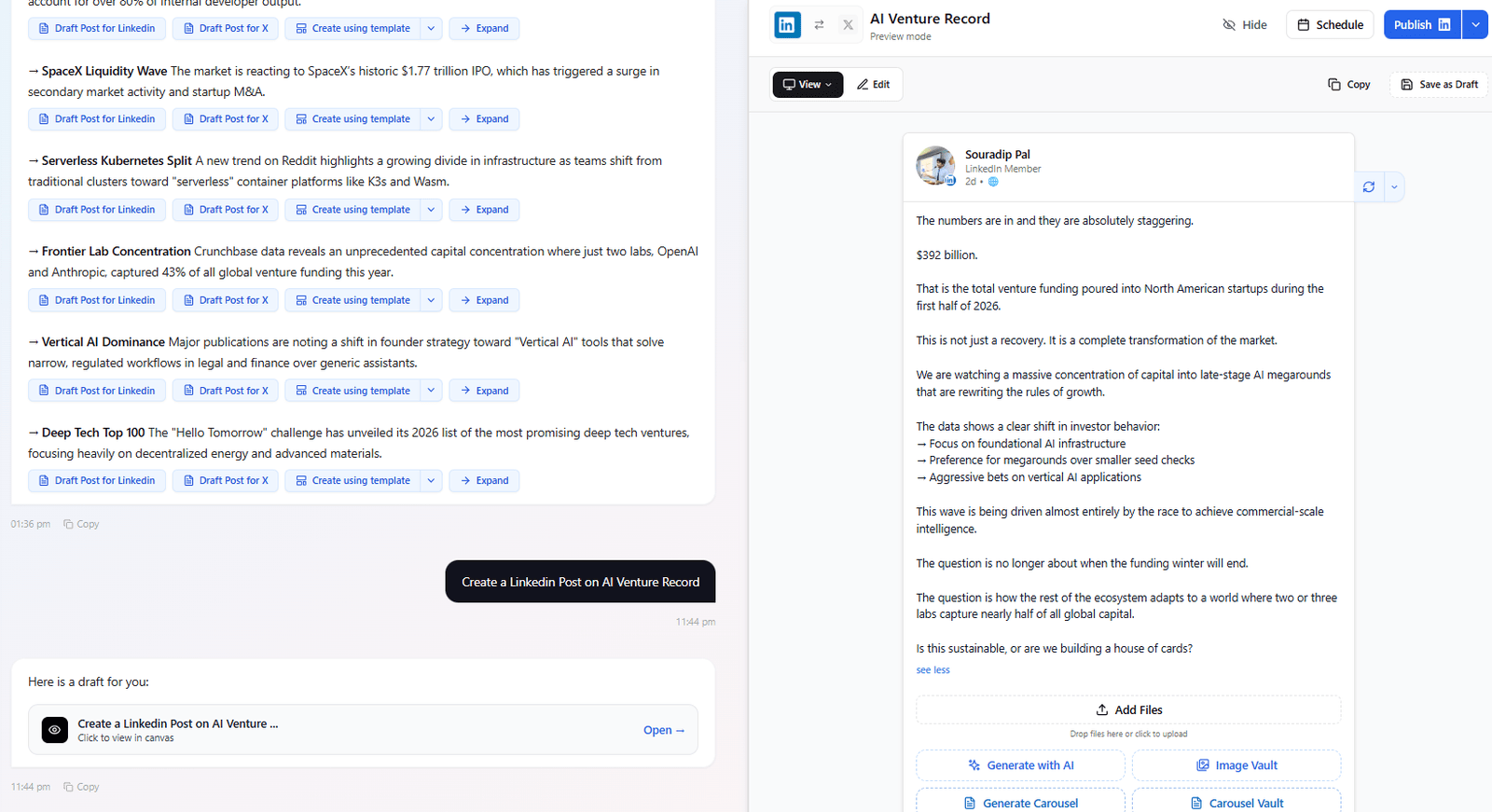This screenshot has height=812, width=1492.
Task: Switch to Edit mode
Action: pos(874,84)
